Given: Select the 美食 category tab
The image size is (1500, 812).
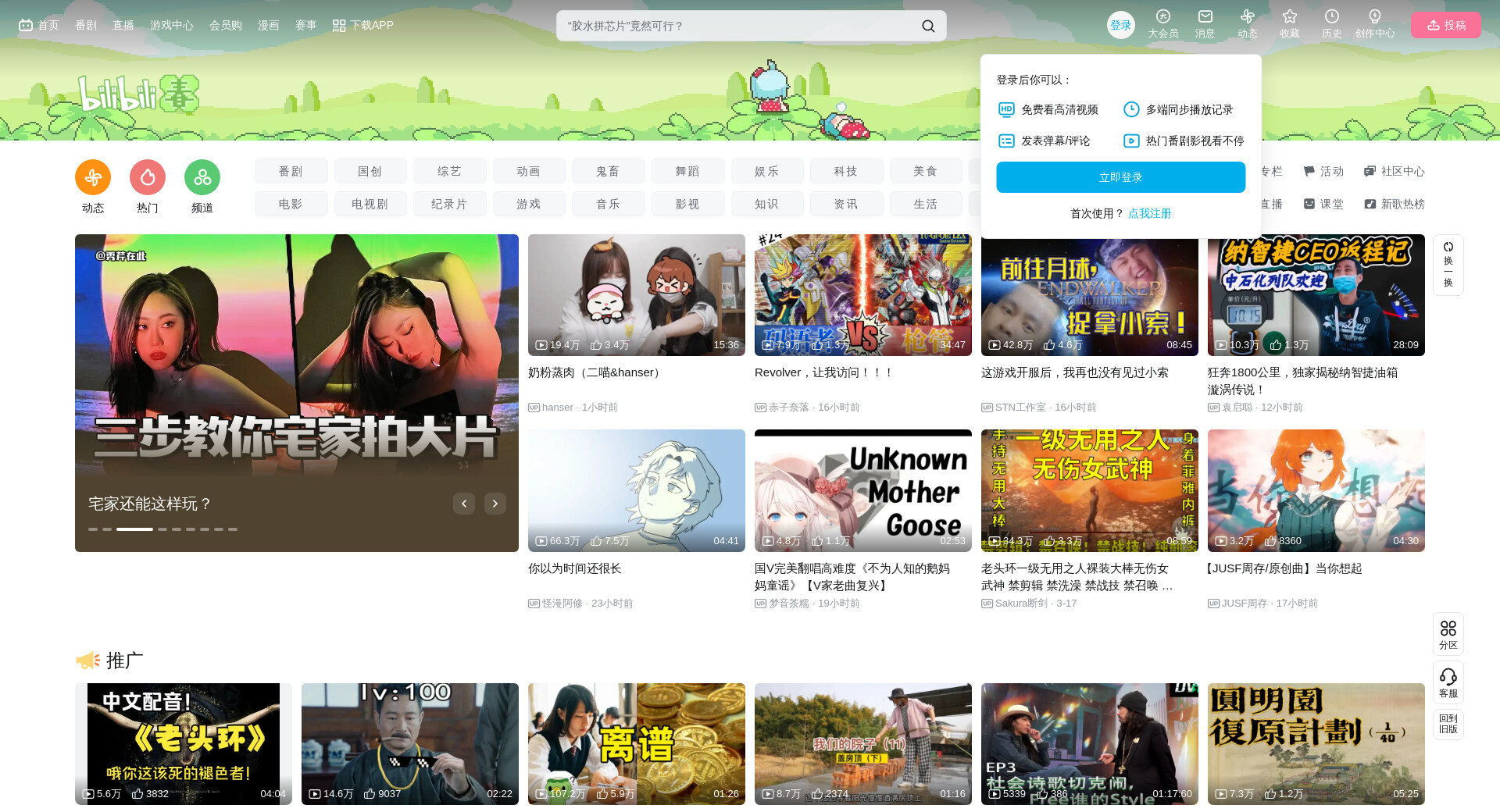Looking at the screenshot, I should [926, 171].
